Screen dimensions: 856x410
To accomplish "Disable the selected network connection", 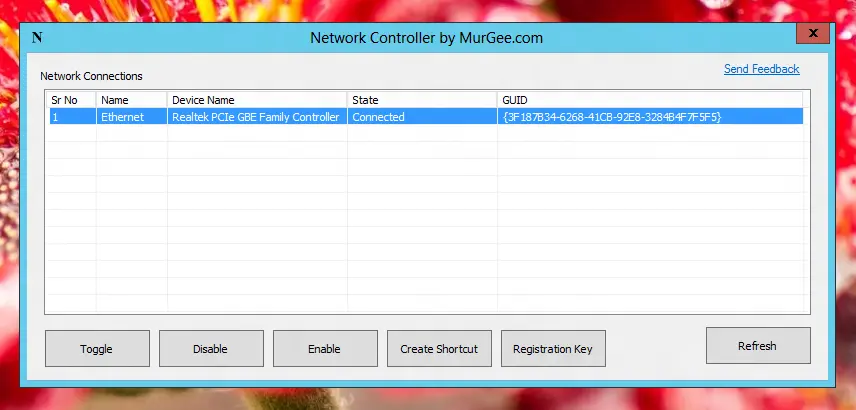I will [211, 348].
